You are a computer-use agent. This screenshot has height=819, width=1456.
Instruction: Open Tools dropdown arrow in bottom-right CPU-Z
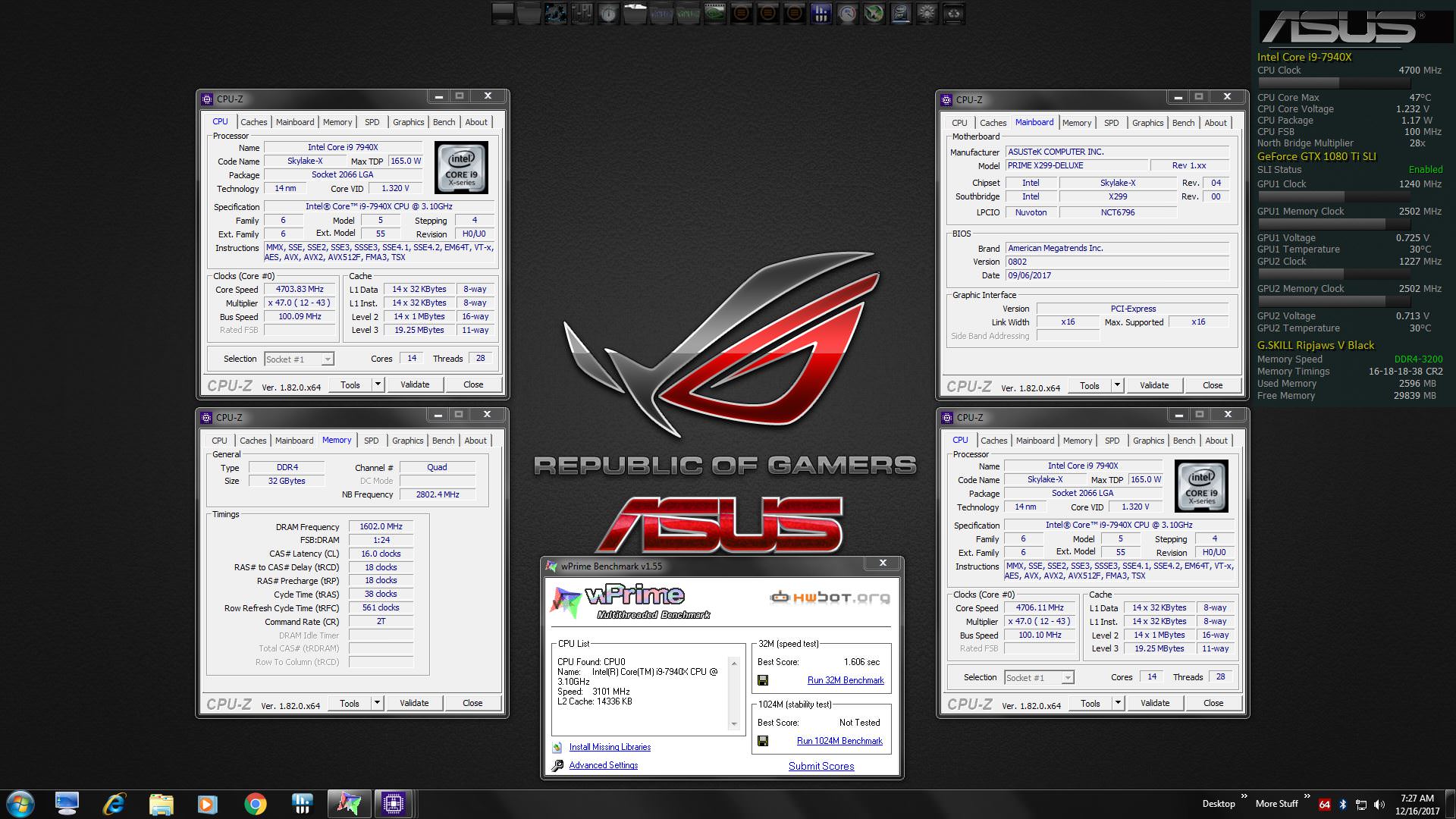[1118, 703]
